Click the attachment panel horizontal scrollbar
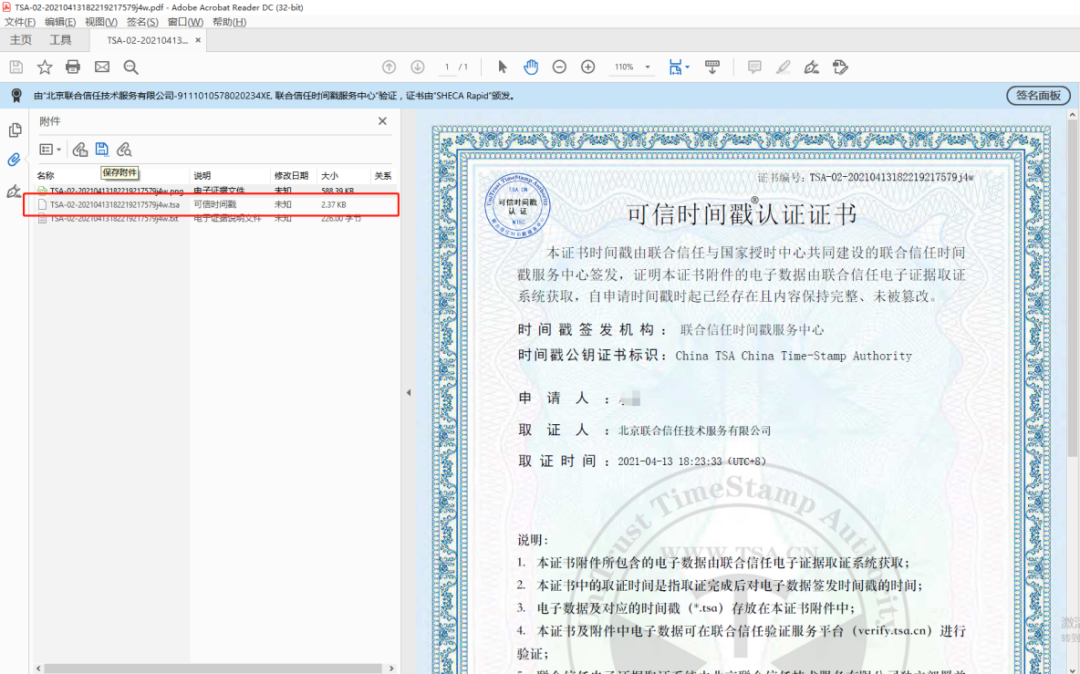 215,668
